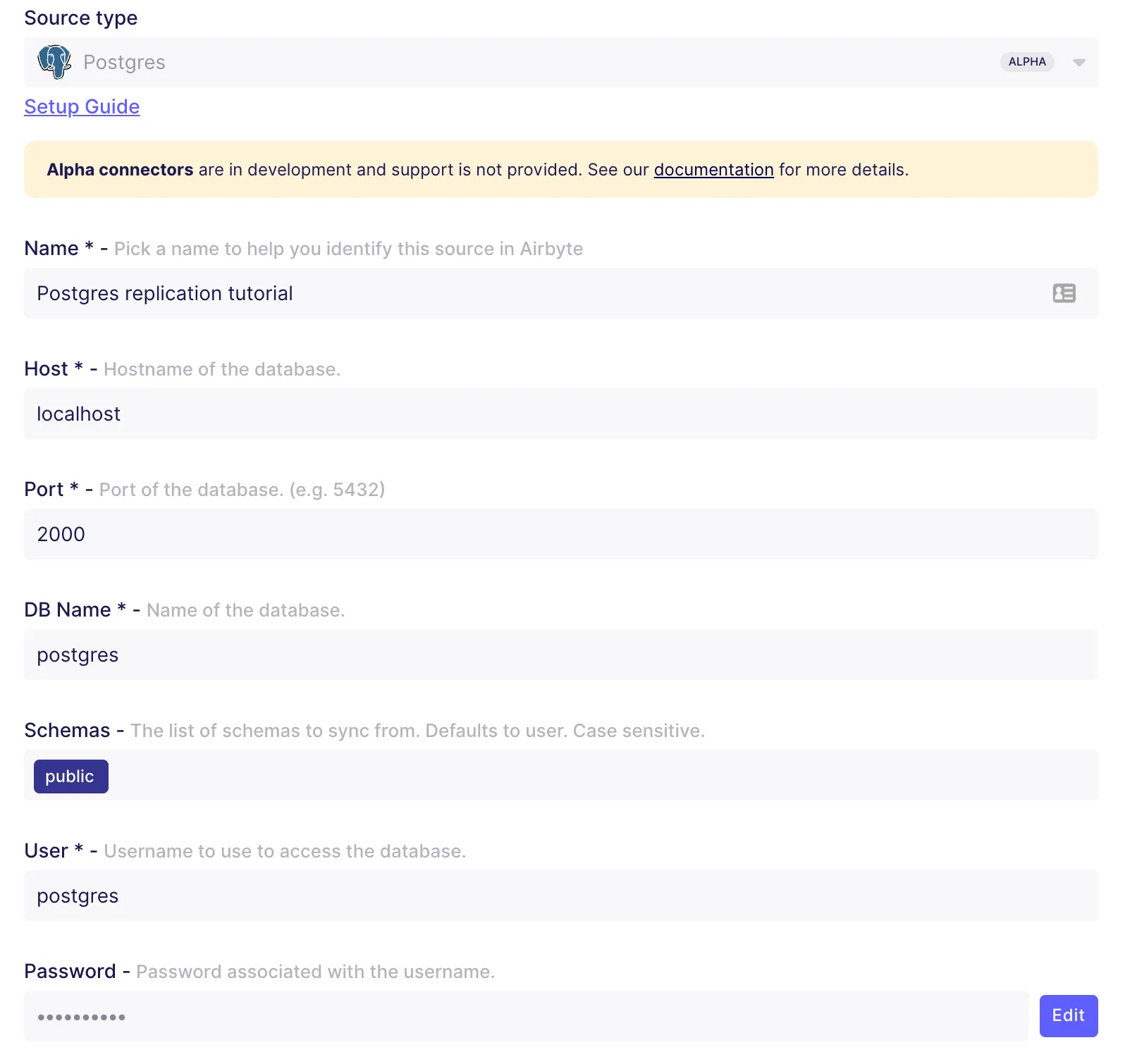
Task: Click the 'Source type' label
Action: pos(81,18)
